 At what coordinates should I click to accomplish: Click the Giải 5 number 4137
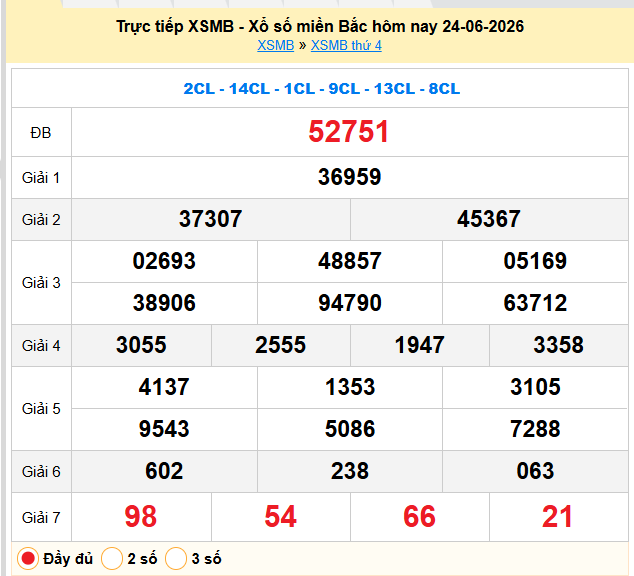tap(164, 387)
